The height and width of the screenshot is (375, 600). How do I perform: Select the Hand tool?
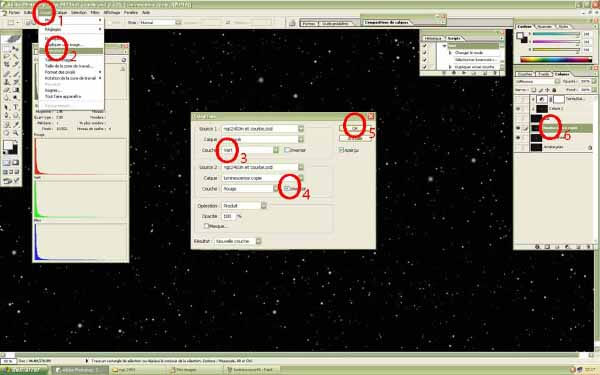7,133
